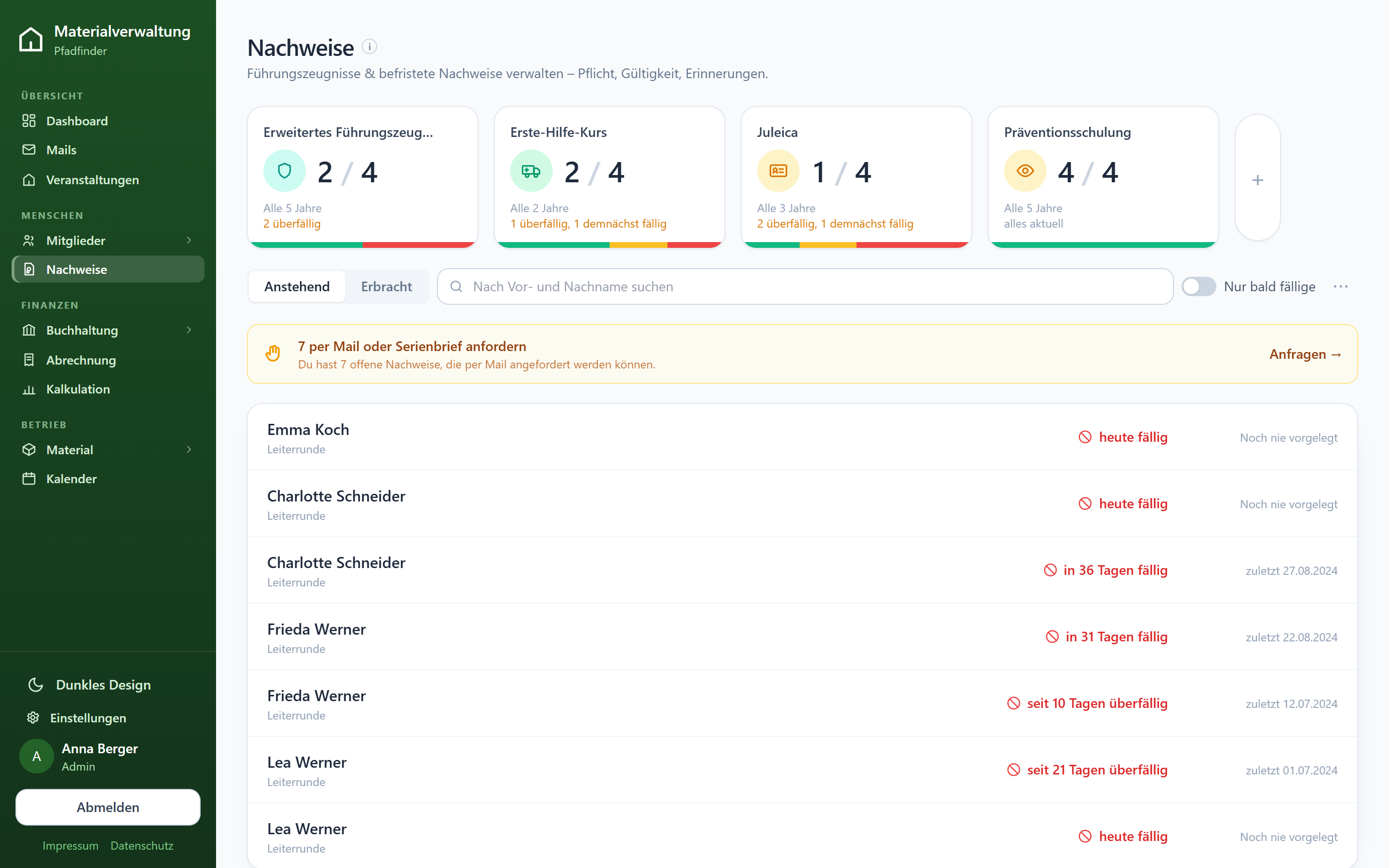Image resolution: width=1389 pixels, height=868 pixels.
Task: Switch to the Erbracht tab
Action: [386, 286]
